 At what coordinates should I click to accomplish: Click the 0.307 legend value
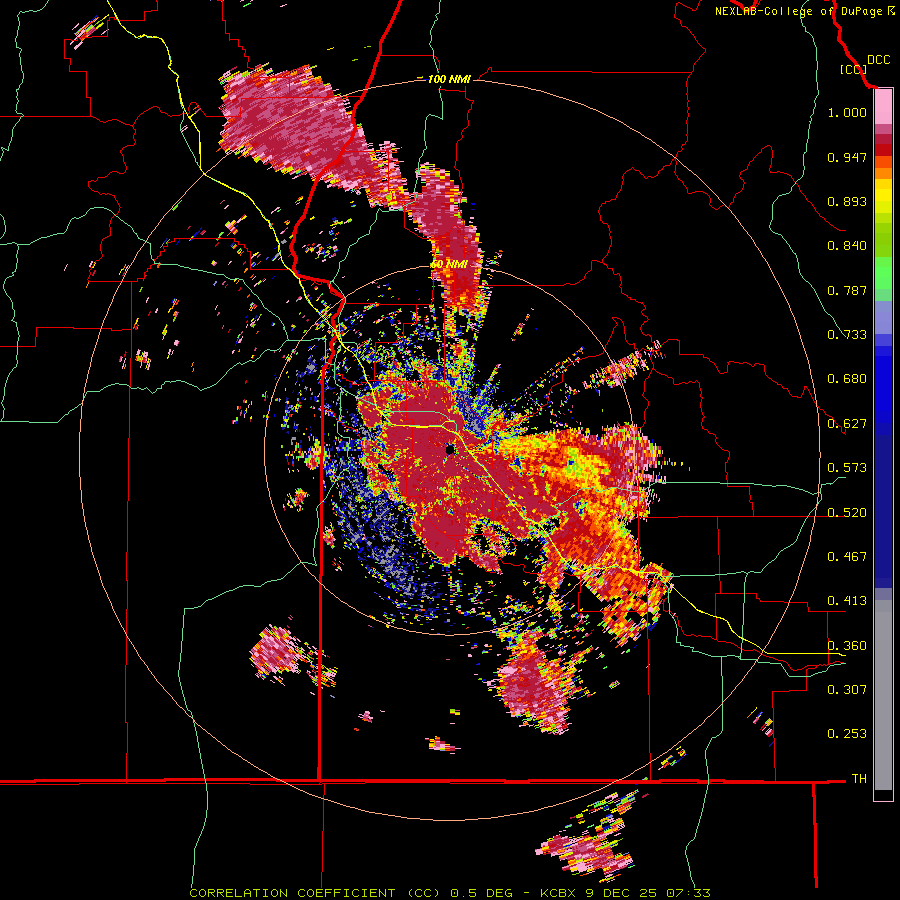coord(847,690)
